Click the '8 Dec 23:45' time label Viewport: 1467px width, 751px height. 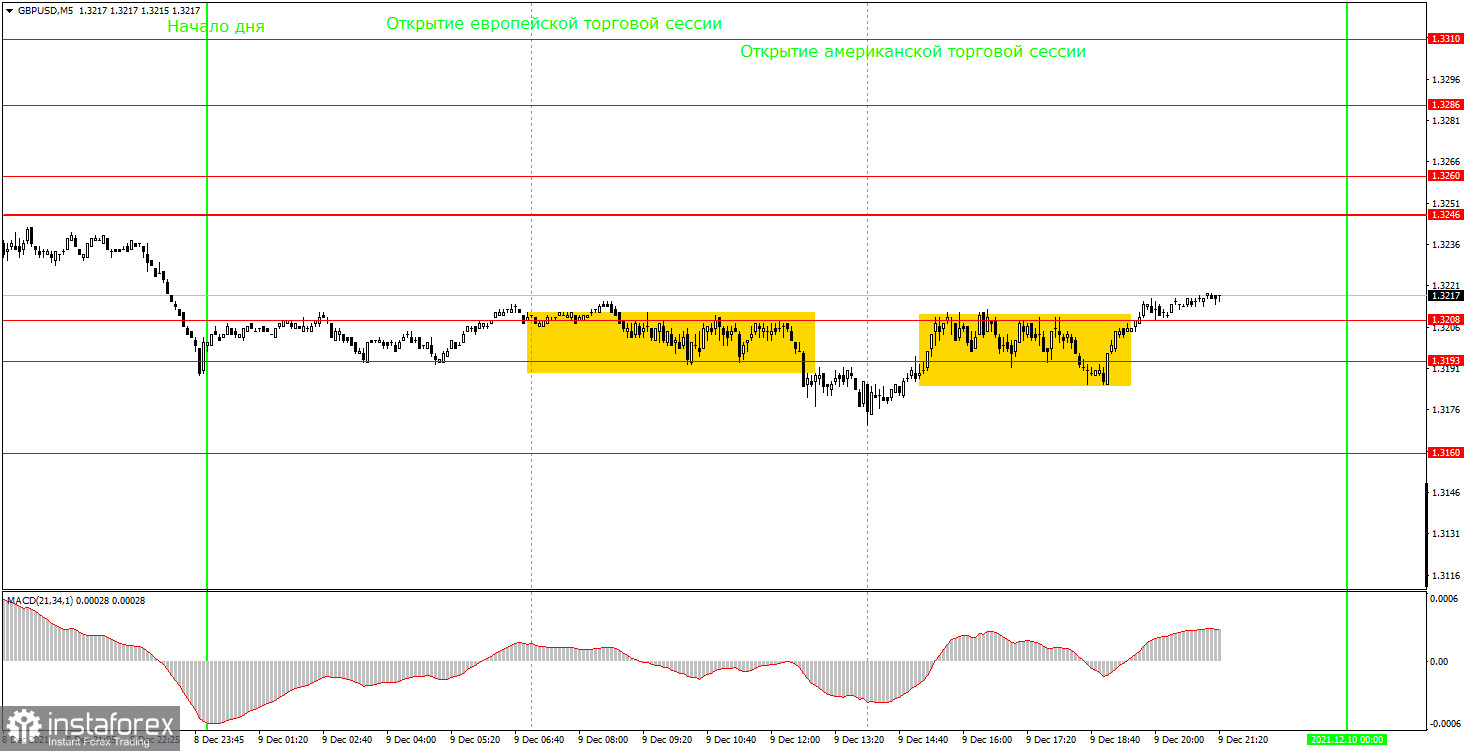(x=220, y=740)
